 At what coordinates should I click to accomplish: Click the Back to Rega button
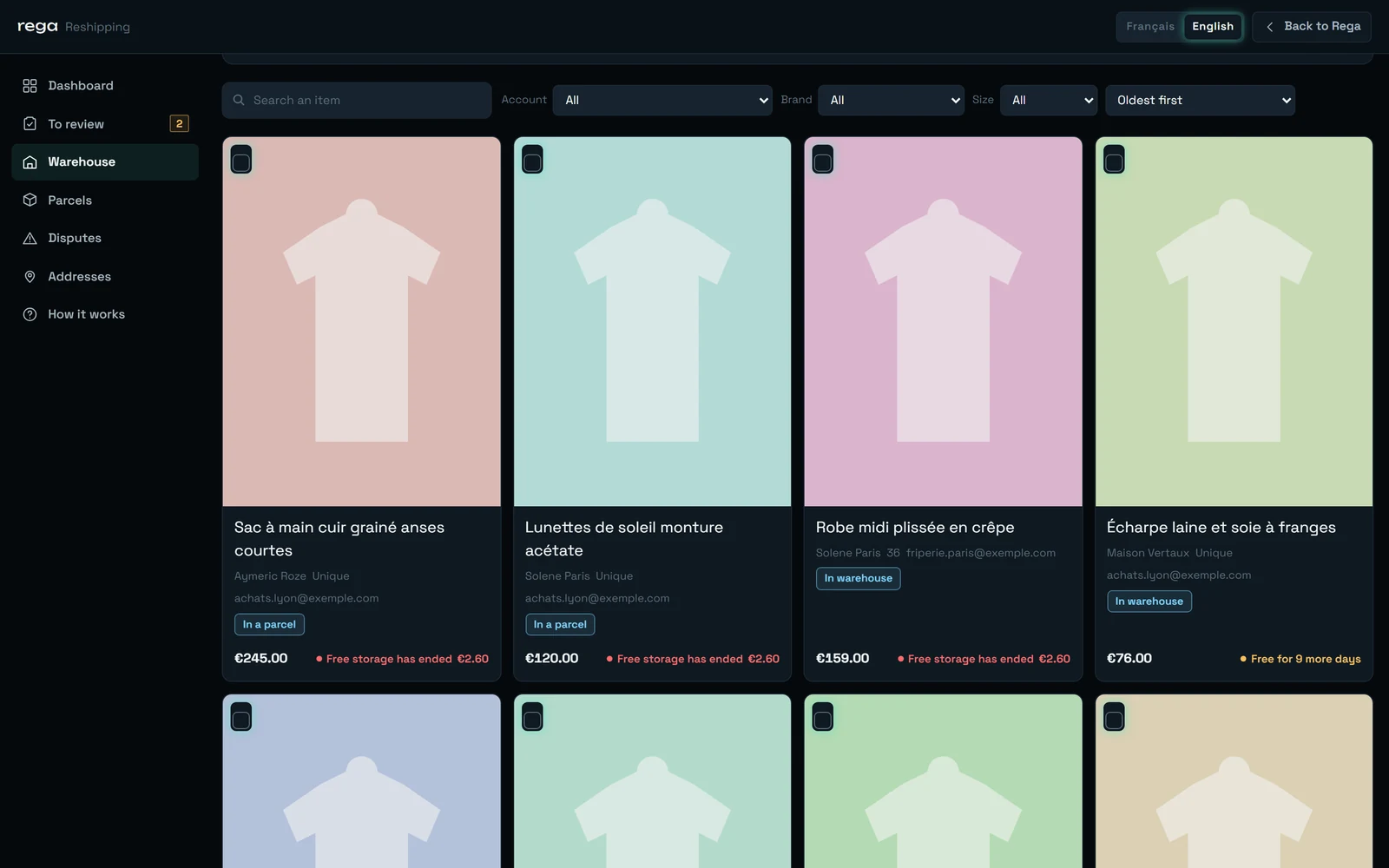pyautogui.click(x=1312, y=27)
